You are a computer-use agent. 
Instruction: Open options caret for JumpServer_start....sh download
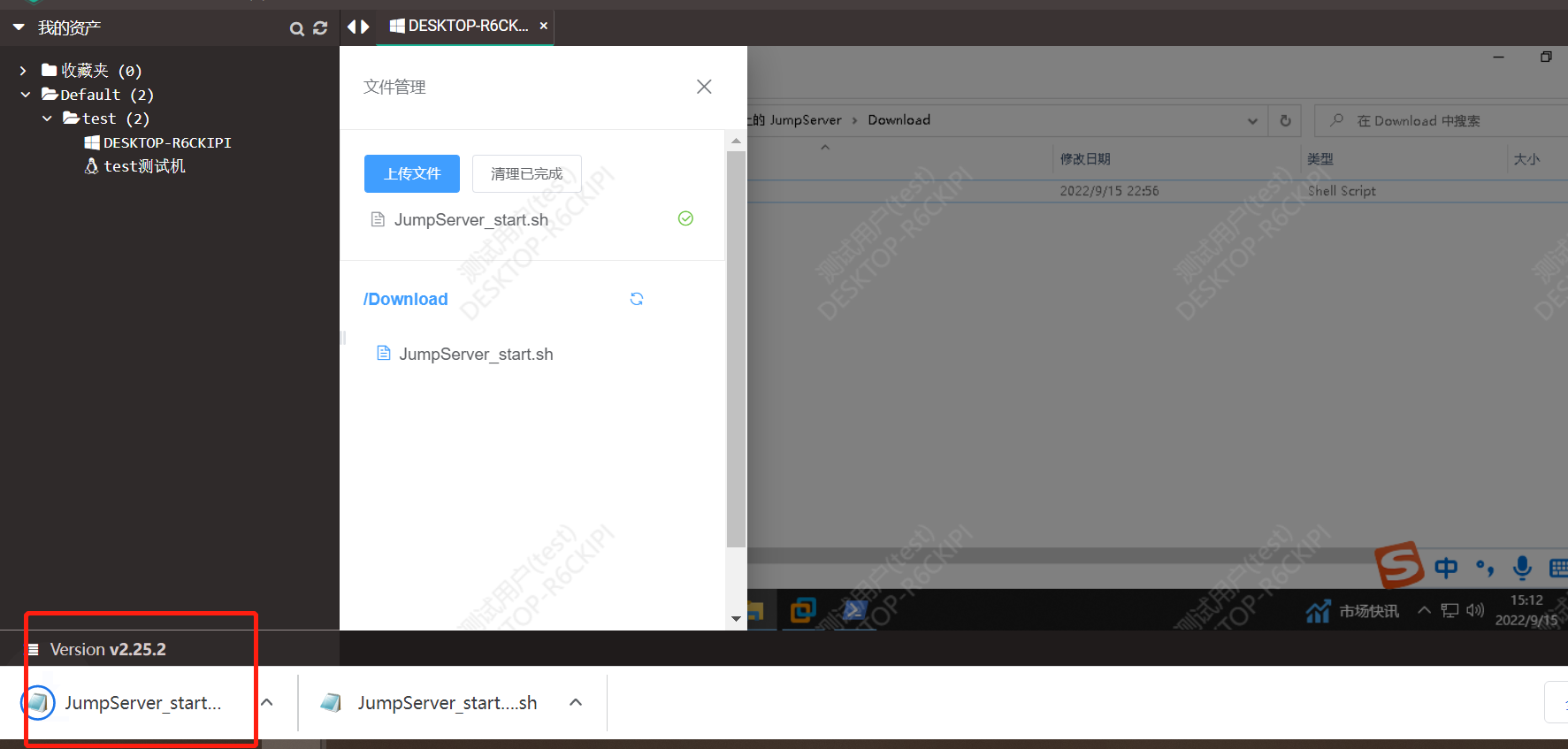click(576, 702)
